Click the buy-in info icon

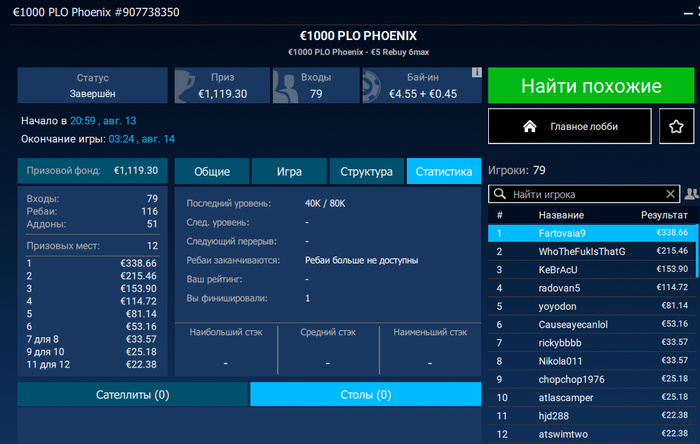point(476,72)
